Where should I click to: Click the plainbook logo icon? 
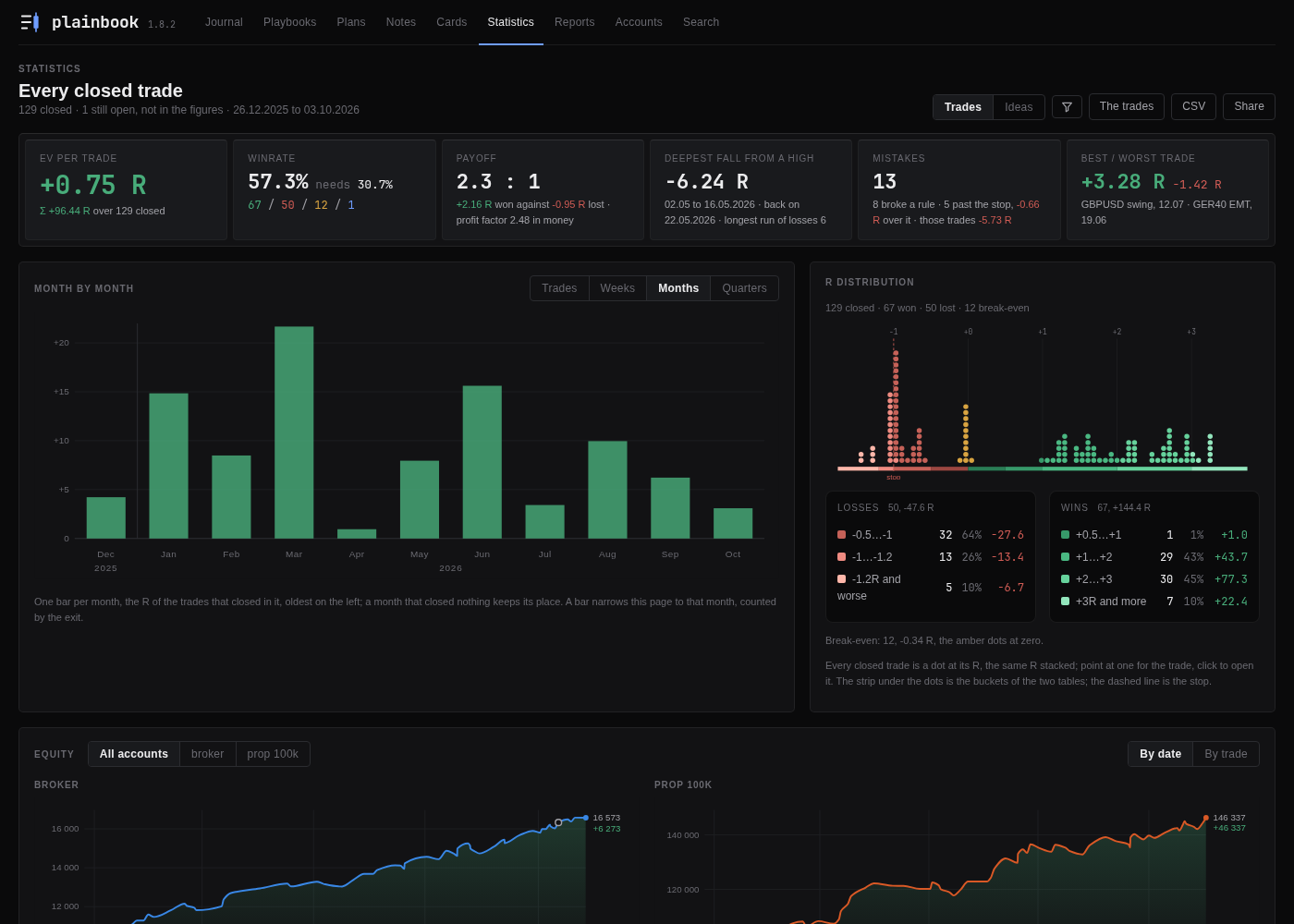pyautogui.click(x=30, y=22)
